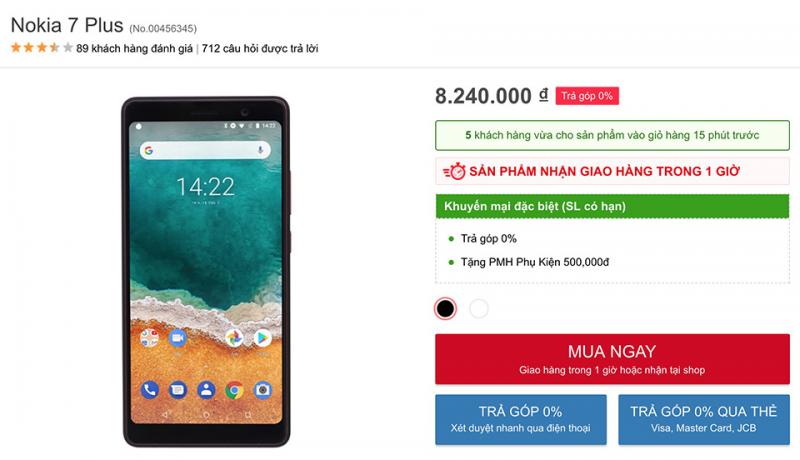Click the Google logo on phone screen
800x460 pixels.
click(148, 150)
